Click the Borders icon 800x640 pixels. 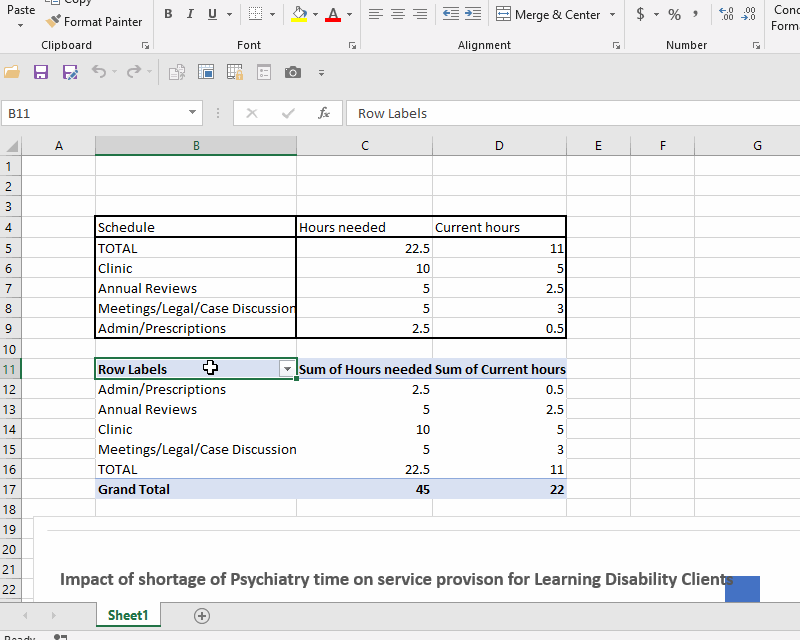pos(255,14)
